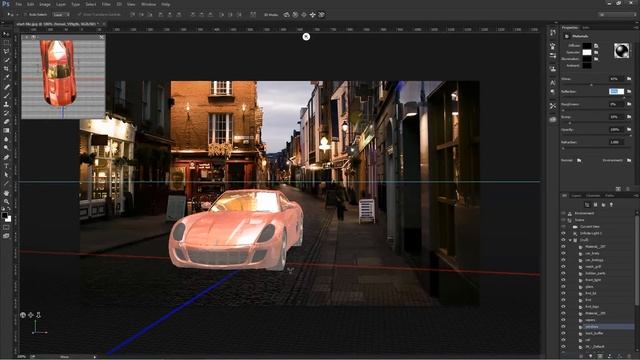Click the Shine slider handle
The image size is (640, 360).
[591, 84]
